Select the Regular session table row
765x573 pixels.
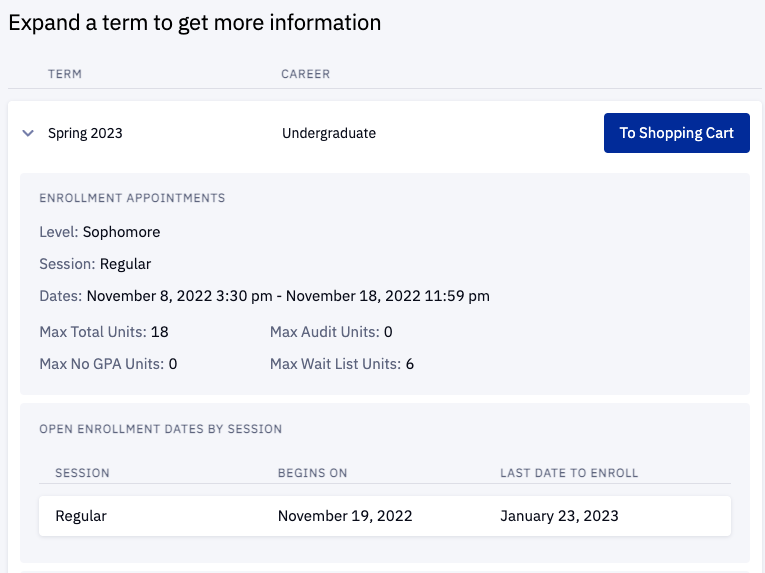coord(384,516)
